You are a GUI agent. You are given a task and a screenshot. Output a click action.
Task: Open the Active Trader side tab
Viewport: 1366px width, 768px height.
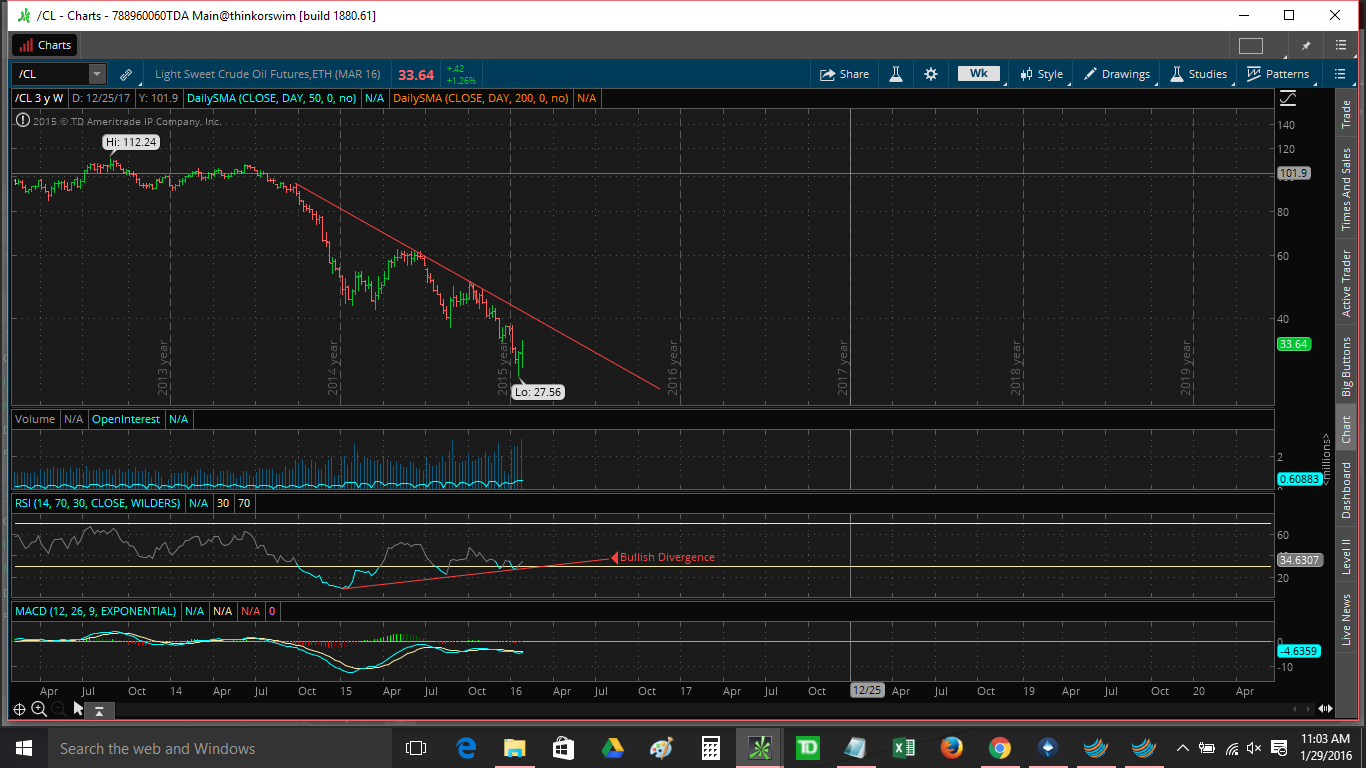click(1346, 284)
